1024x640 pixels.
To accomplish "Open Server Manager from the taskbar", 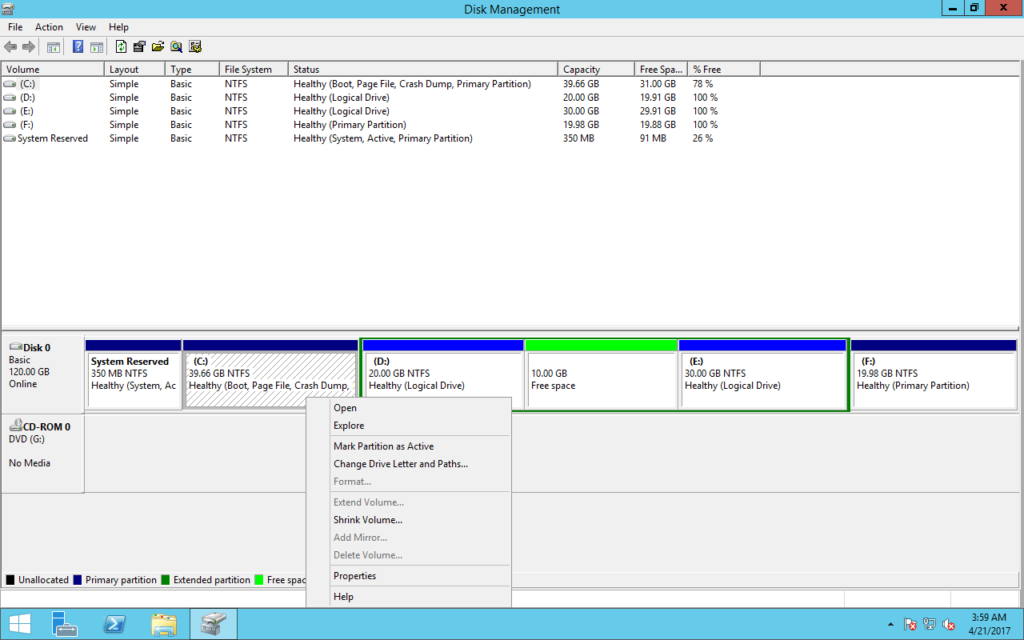I will click(x=65, y=625).
